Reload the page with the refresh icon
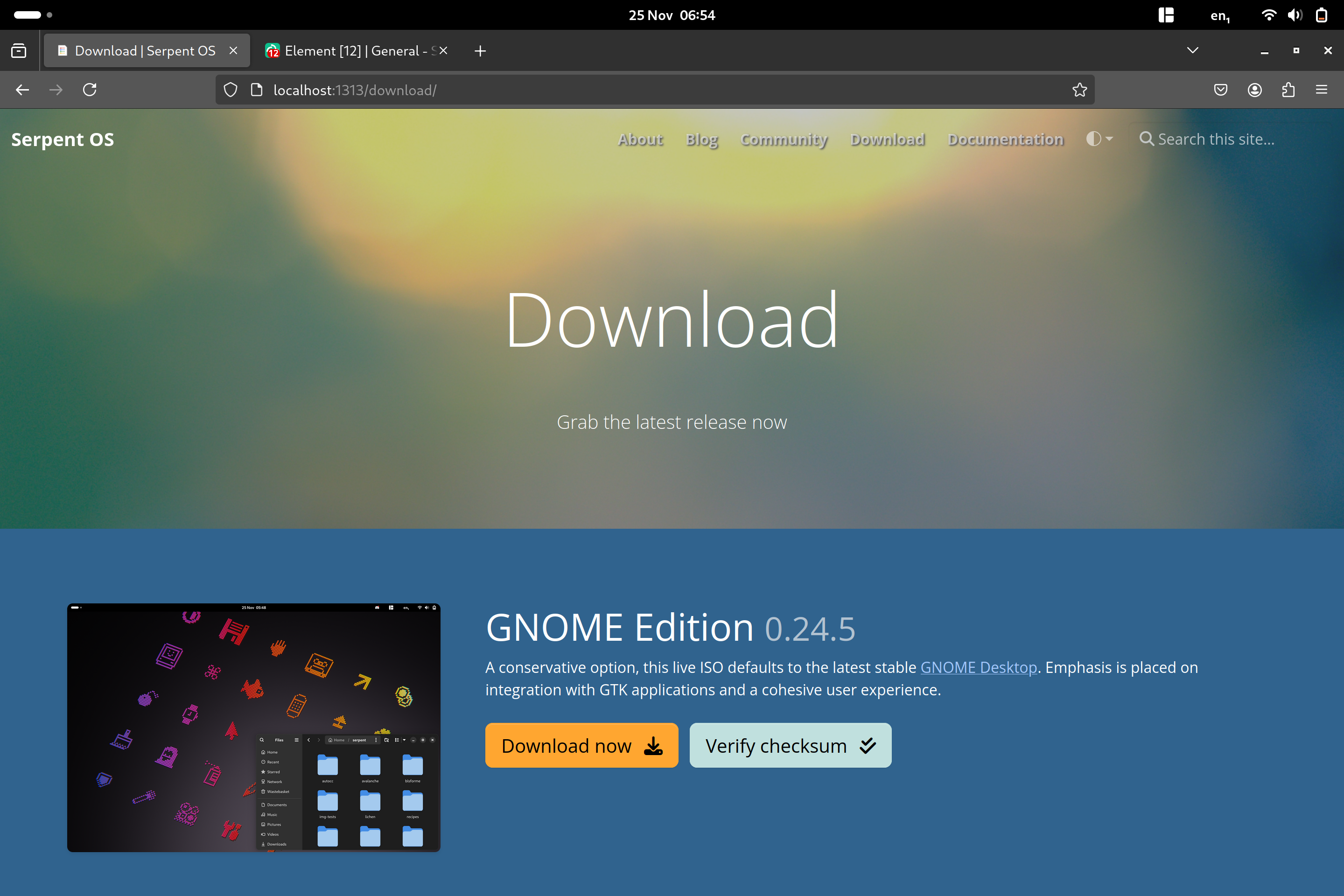Viewport: 1344px width, 896px height. [x=90, y=90]
